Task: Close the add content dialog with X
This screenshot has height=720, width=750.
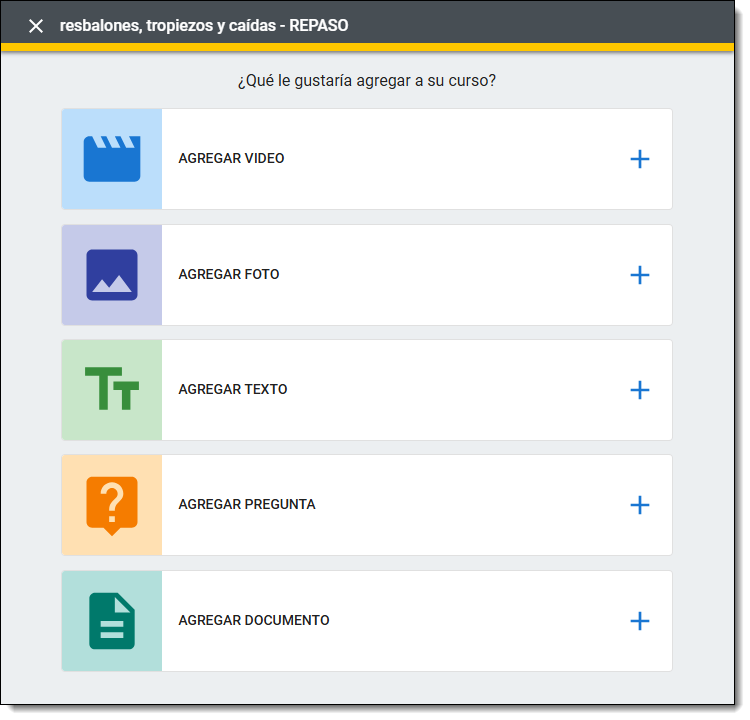Action: pyautogui.click(x=36, y=26)
